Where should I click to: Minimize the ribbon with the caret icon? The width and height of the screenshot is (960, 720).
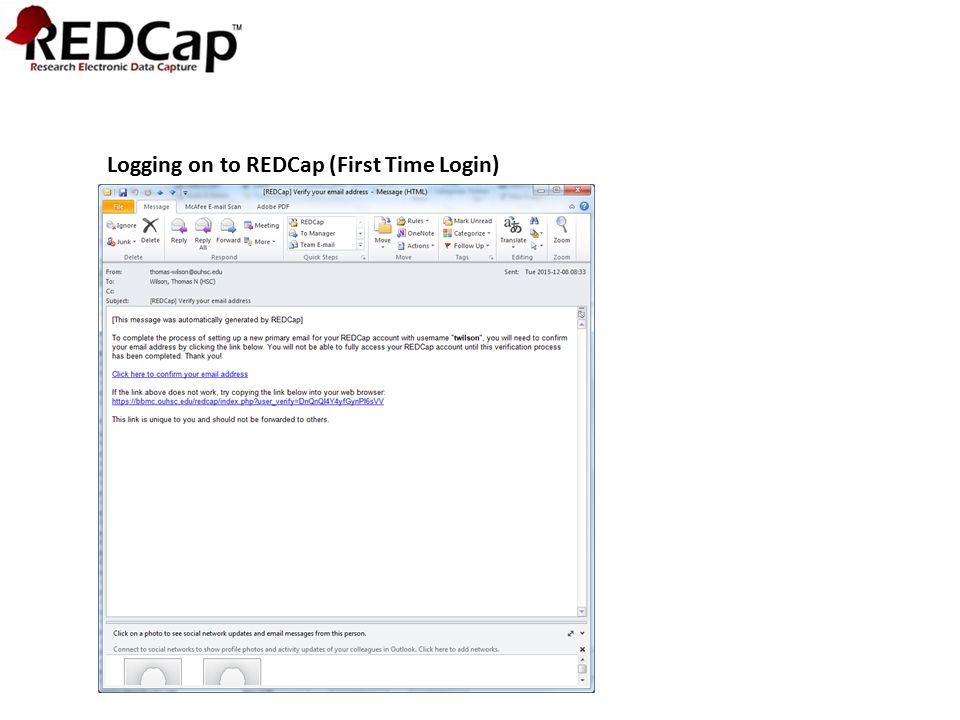tap(572, 207)
